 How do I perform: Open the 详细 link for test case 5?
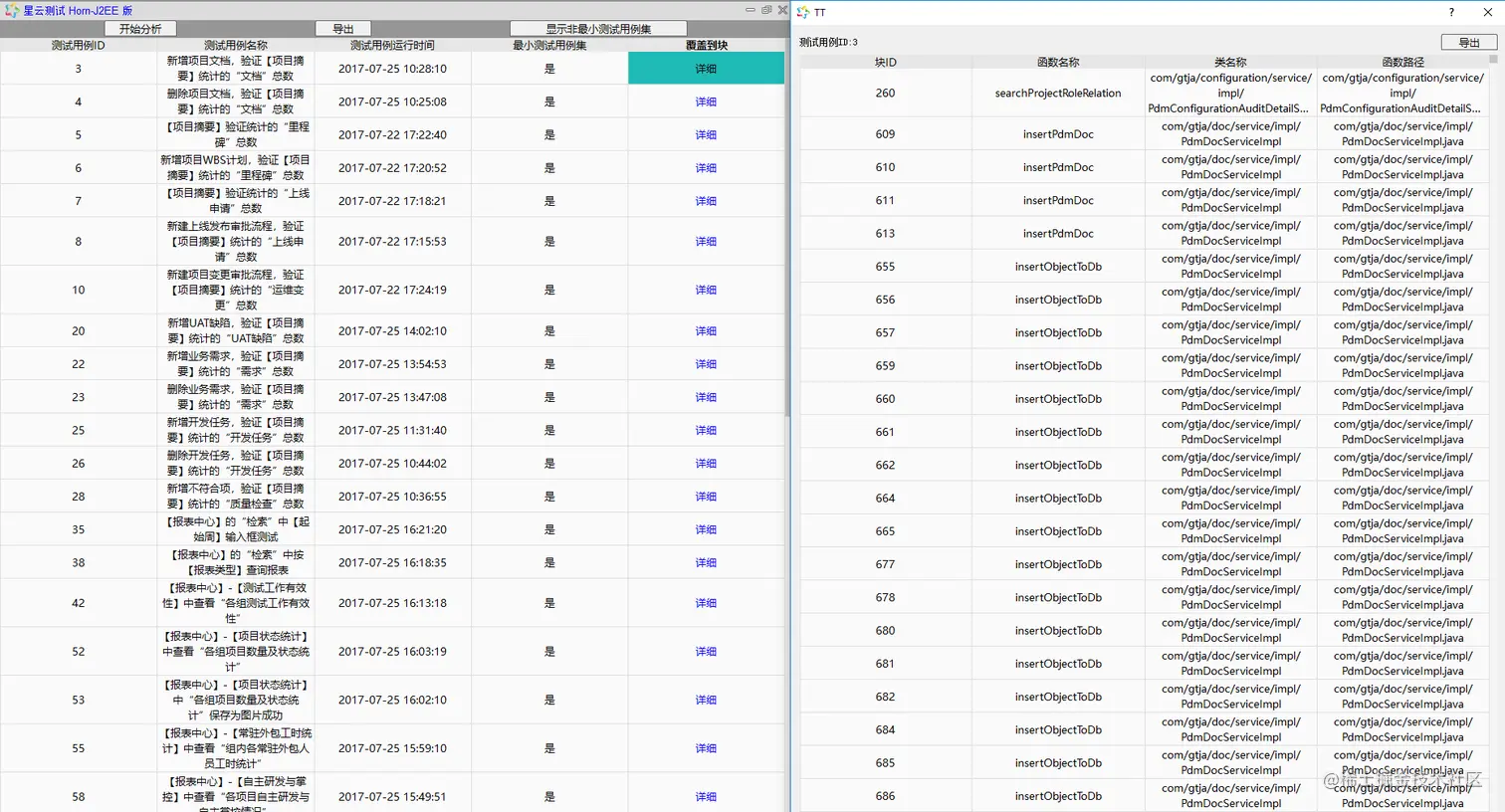click(x=706, y=134)
